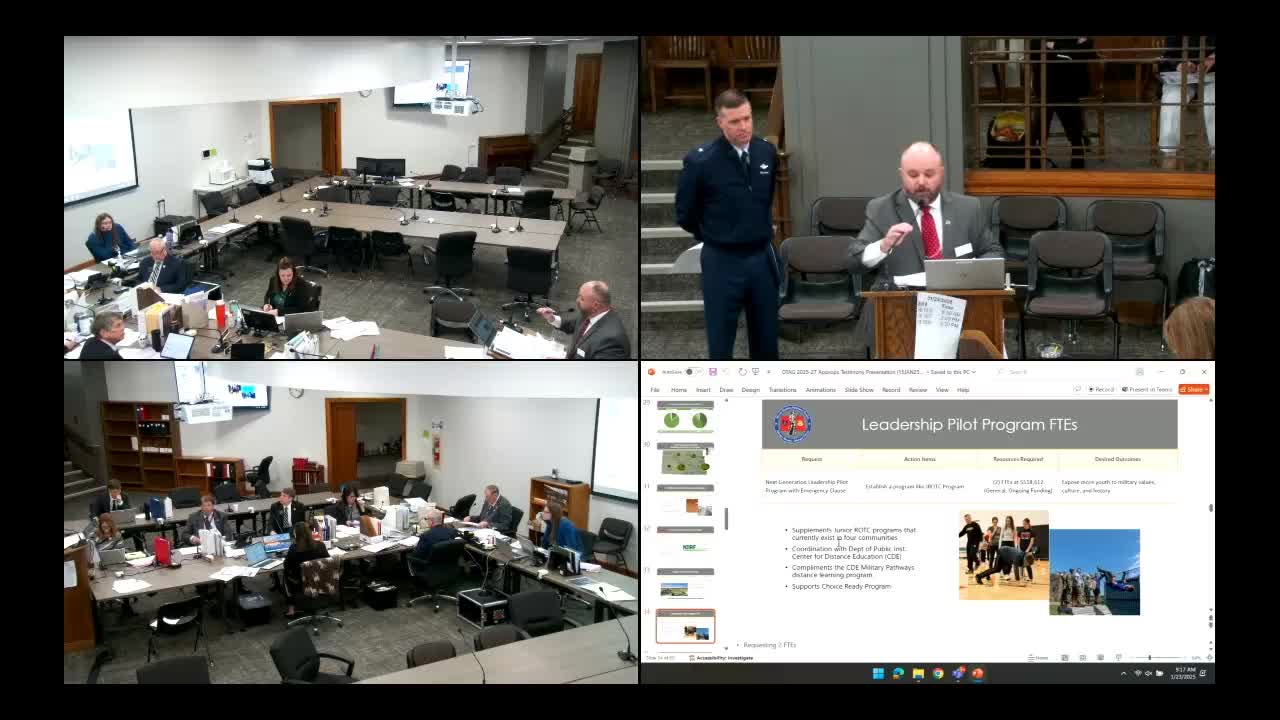
Task: Switch to Normal view icon
Action: point(1065,658)
